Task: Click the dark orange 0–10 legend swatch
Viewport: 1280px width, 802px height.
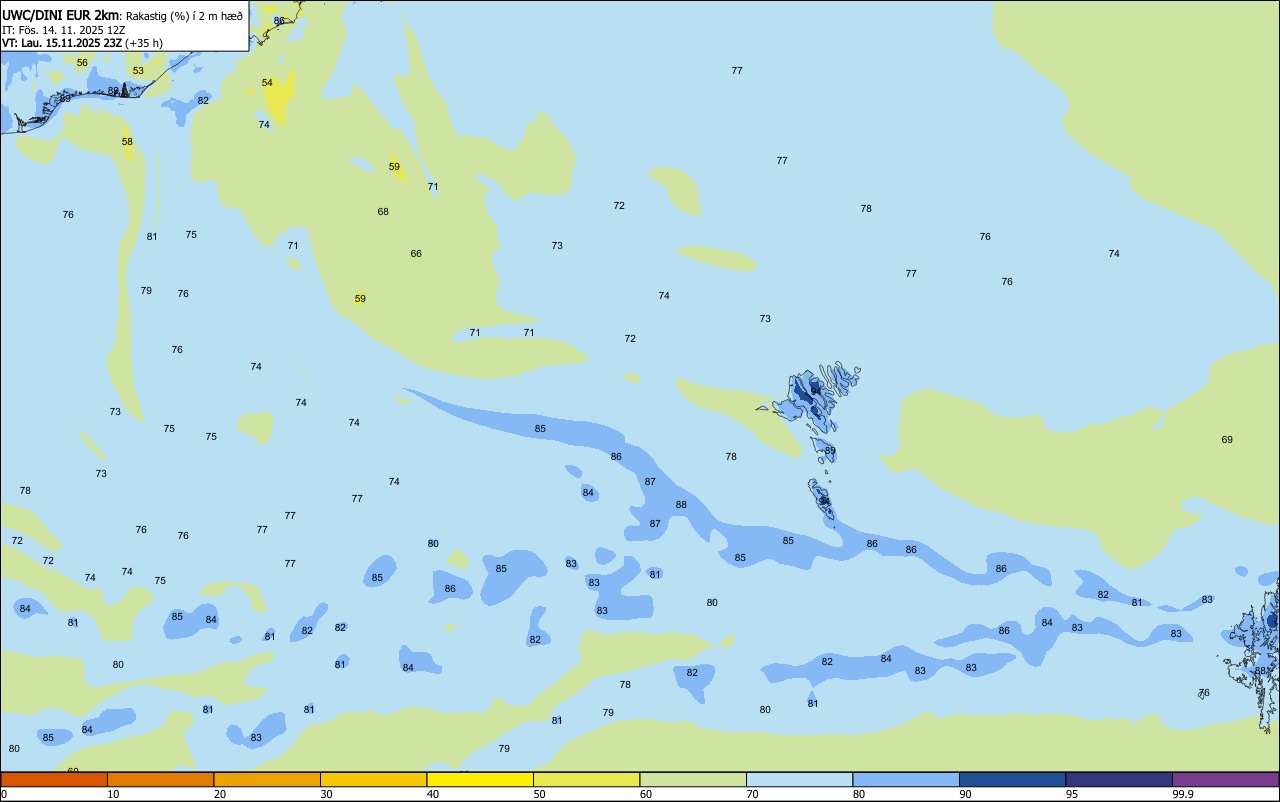Action: click(54, 779)
